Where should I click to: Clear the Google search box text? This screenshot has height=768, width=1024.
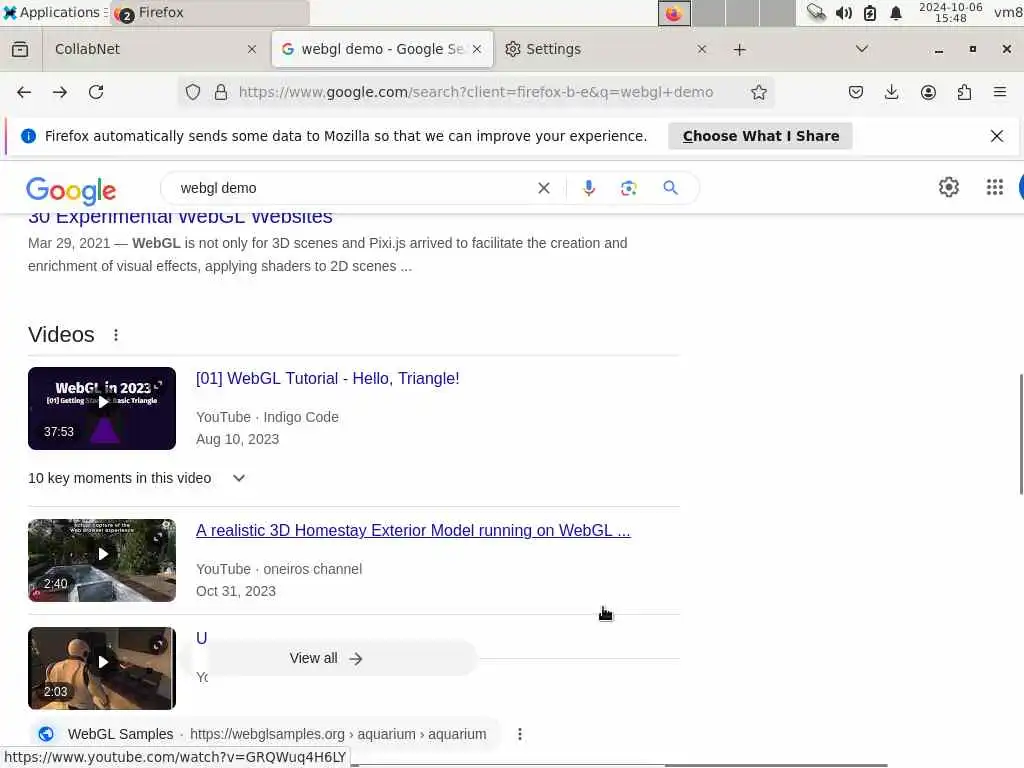(x=543, y=188)
